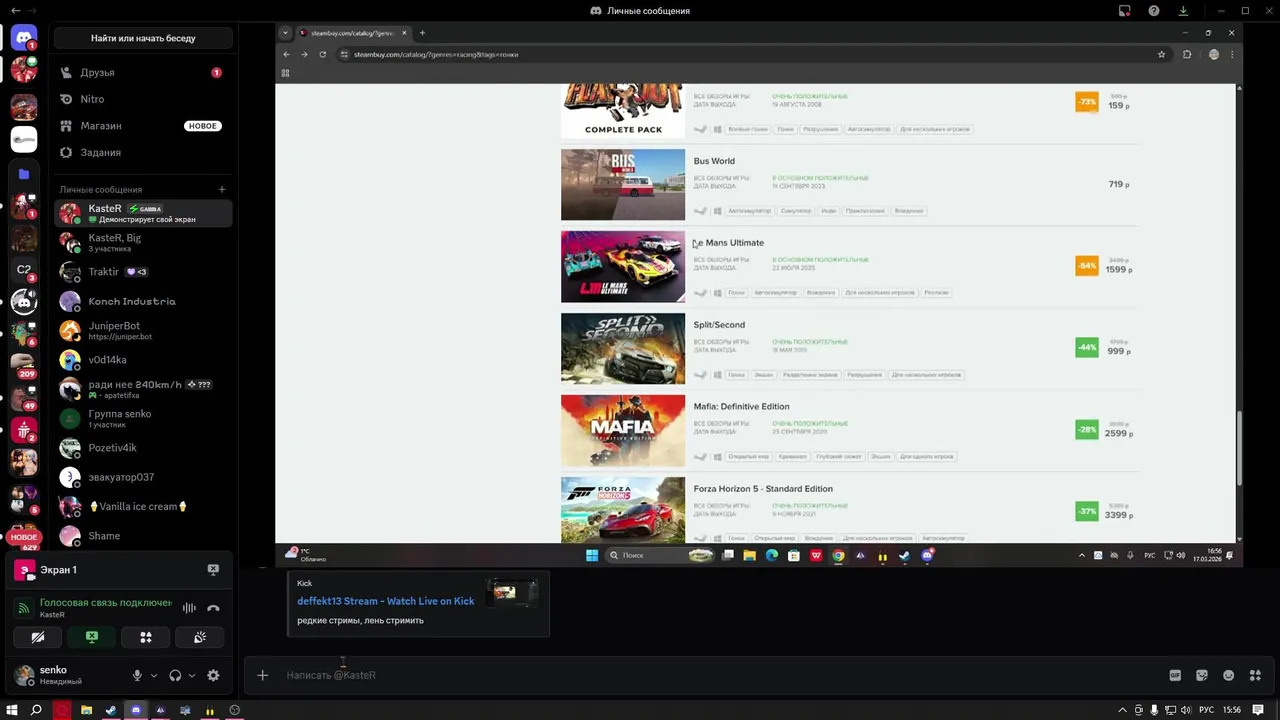Open the Traktir conversation

(x=143, y=272)
